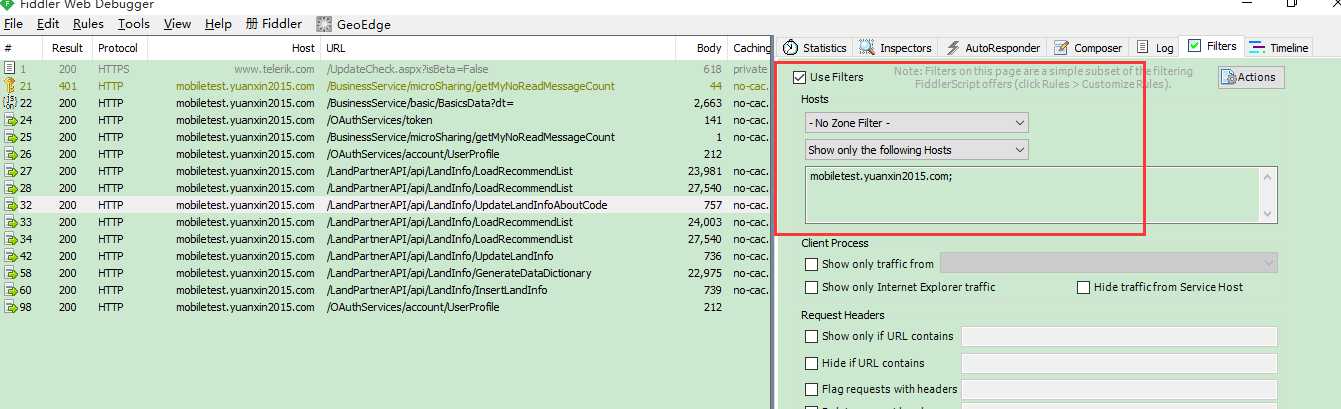Click the Filters green checkmark icon
This screenshot has height=409, width=1341.
point(1194,46)
